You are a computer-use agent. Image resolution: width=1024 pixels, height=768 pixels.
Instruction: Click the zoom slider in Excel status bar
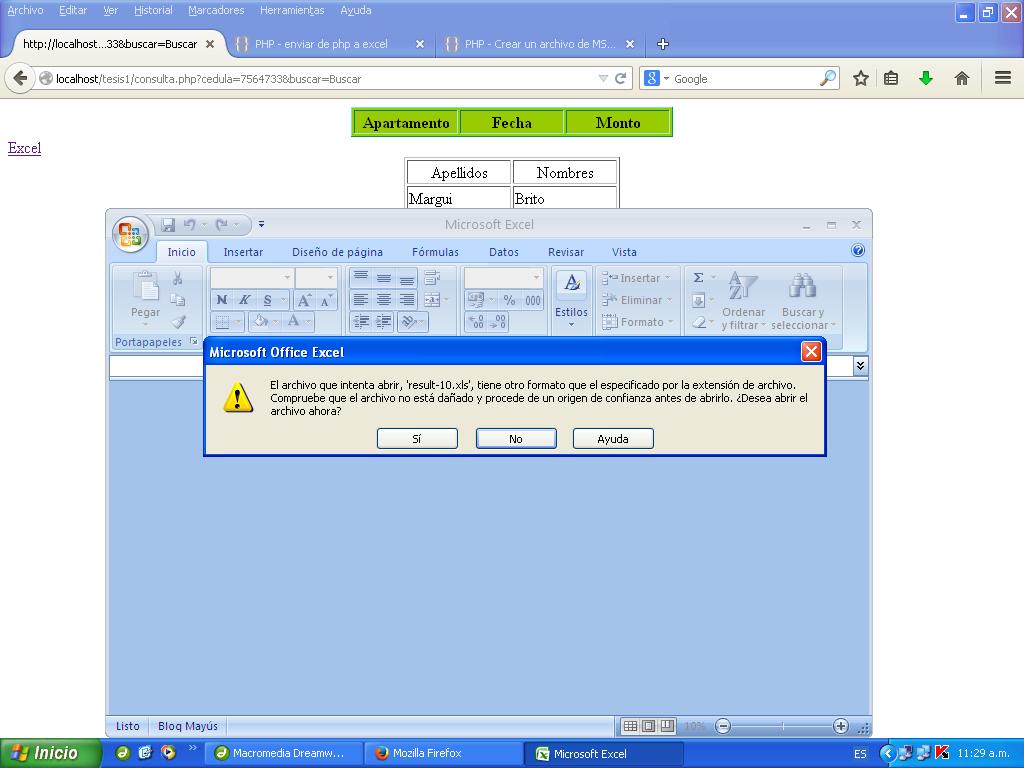[782, 726]
